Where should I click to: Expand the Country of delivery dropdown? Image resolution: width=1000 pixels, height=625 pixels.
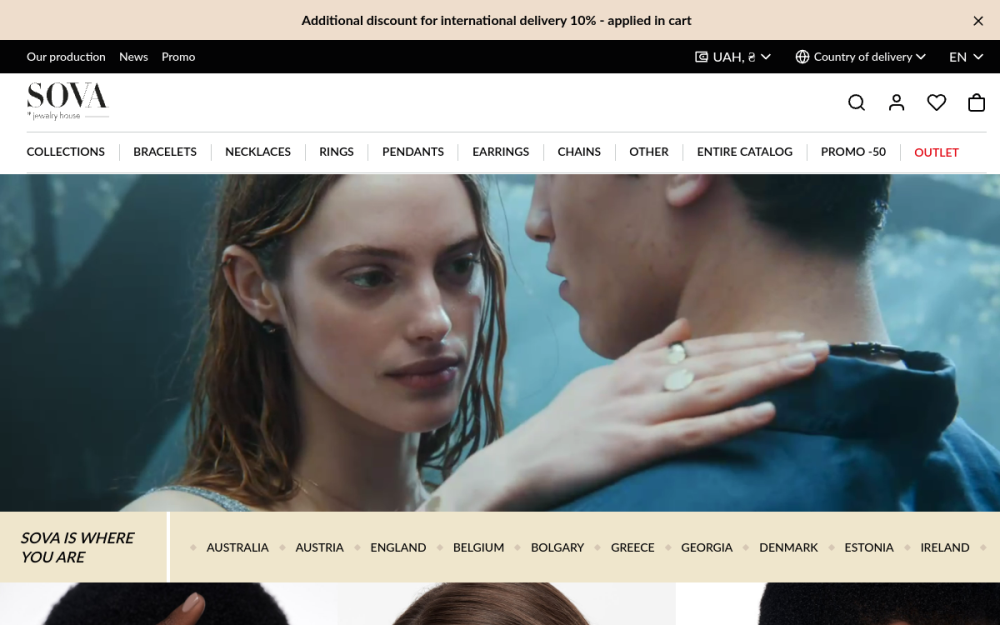pos(860,57)
